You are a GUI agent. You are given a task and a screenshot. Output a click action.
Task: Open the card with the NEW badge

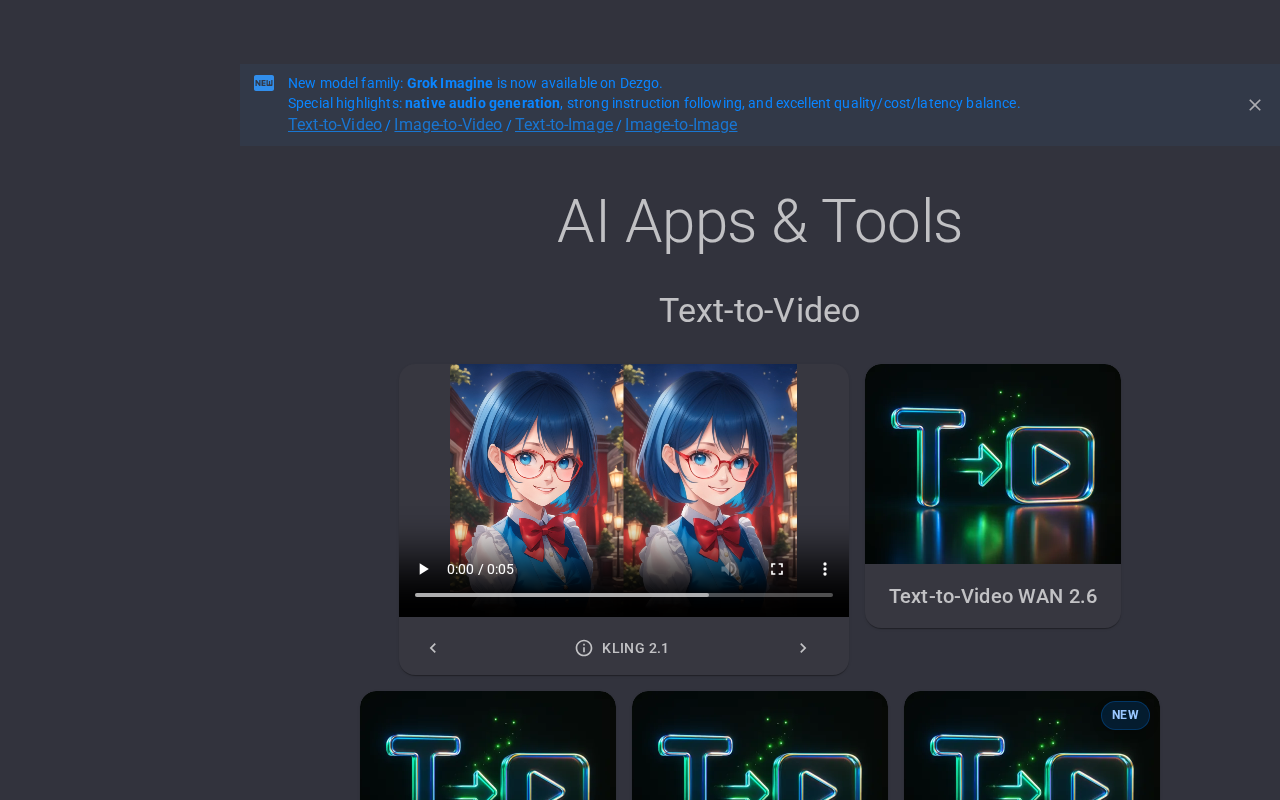click(1032, 745)
